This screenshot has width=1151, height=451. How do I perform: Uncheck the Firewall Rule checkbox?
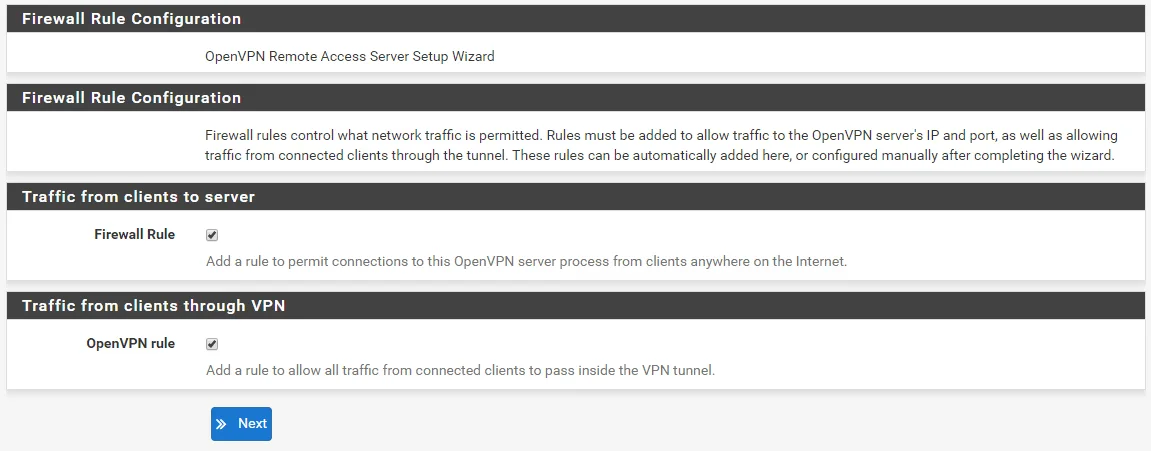point(212,235)
